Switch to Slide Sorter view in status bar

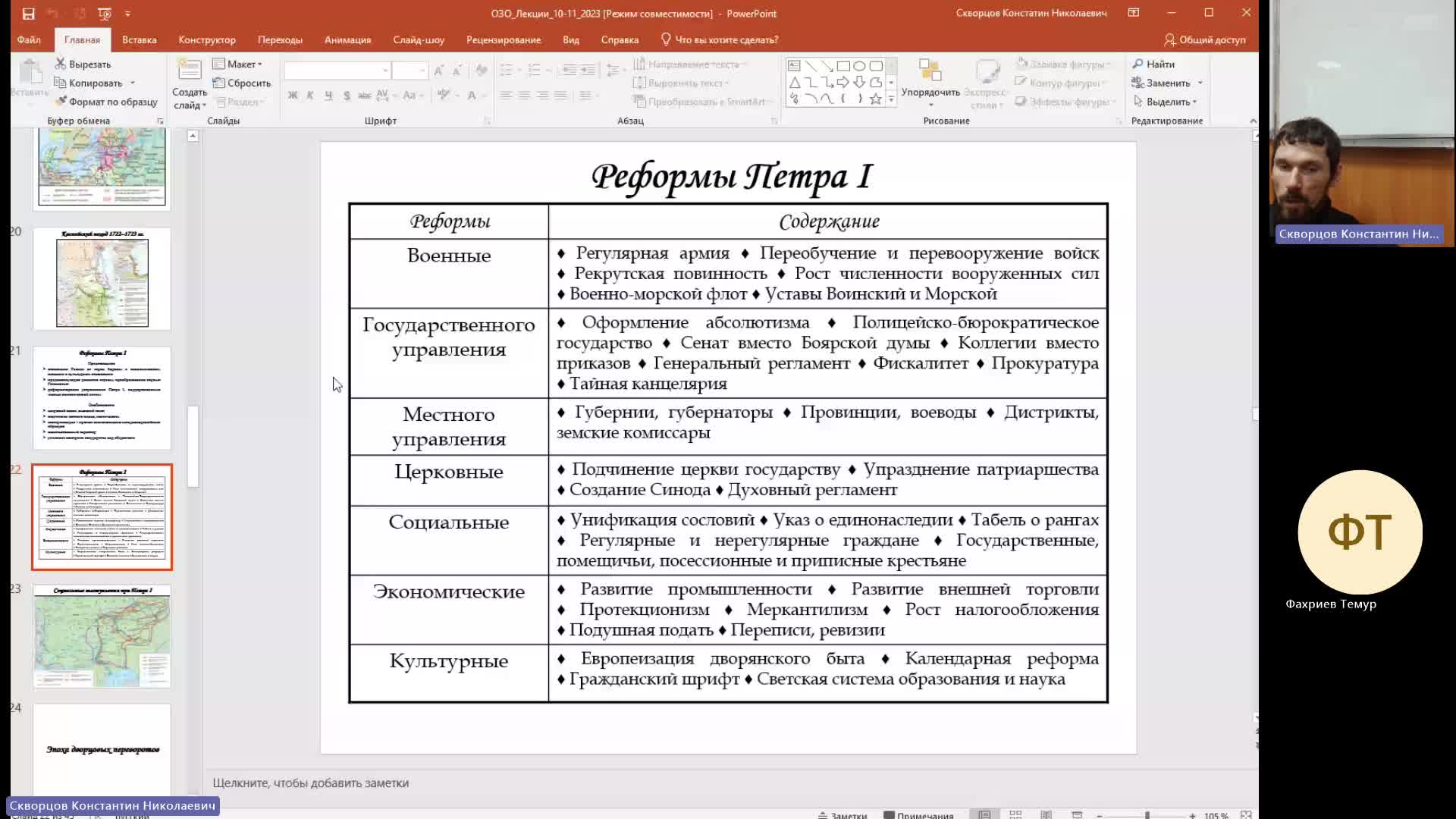click(x=1015, y=814)
